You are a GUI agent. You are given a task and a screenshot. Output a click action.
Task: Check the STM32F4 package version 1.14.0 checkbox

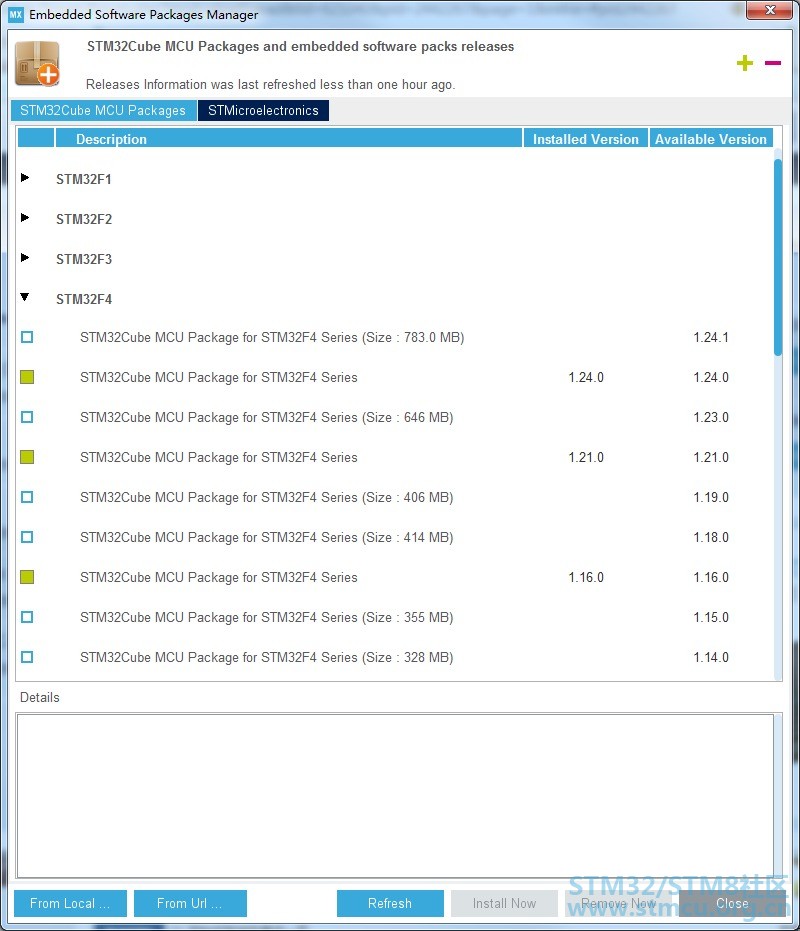pos(27,657)
